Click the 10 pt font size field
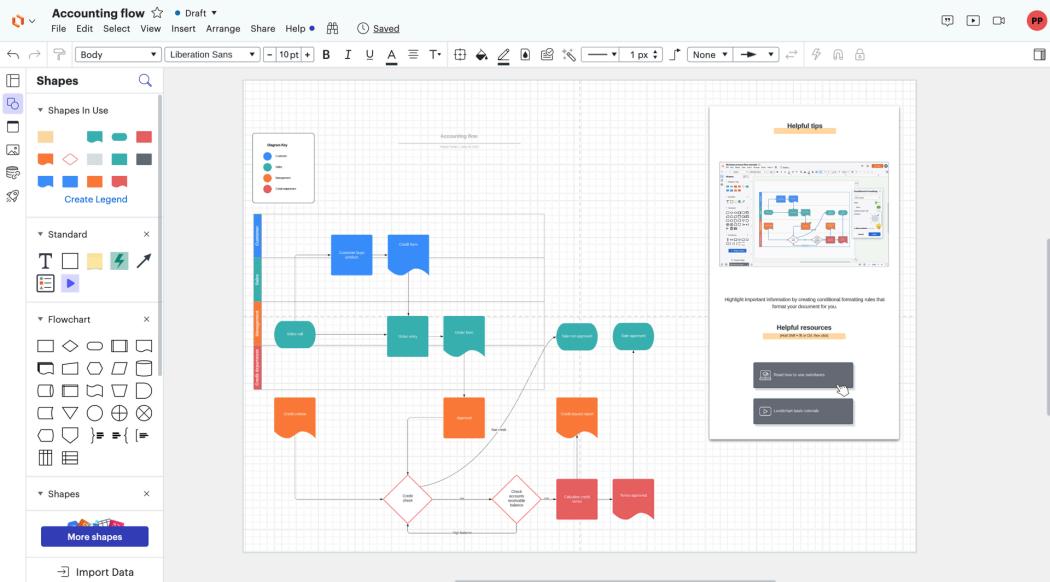The height and width of the screenshot is (582, 1050). [289, 55]
